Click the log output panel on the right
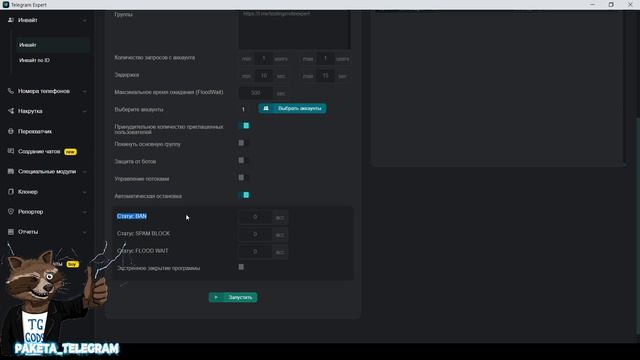The image size is (640, 360). click(498, 88)
